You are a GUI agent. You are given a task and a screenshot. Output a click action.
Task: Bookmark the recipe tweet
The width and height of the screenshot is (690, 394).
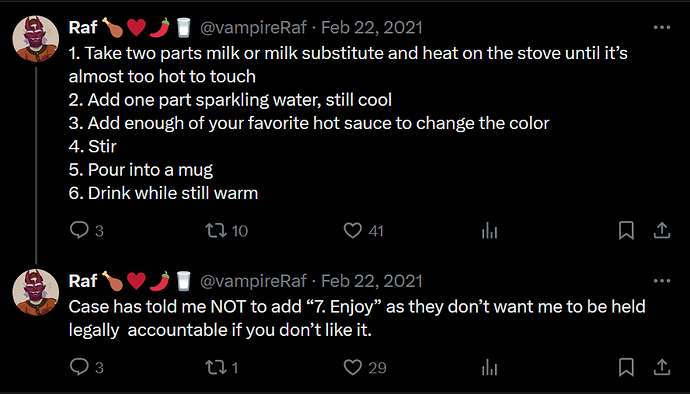point(626,230)
